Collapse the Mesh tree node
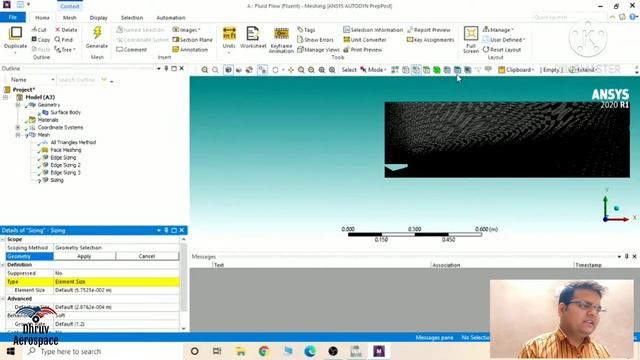Screen dimensions: 640x360 click(18, 135)
